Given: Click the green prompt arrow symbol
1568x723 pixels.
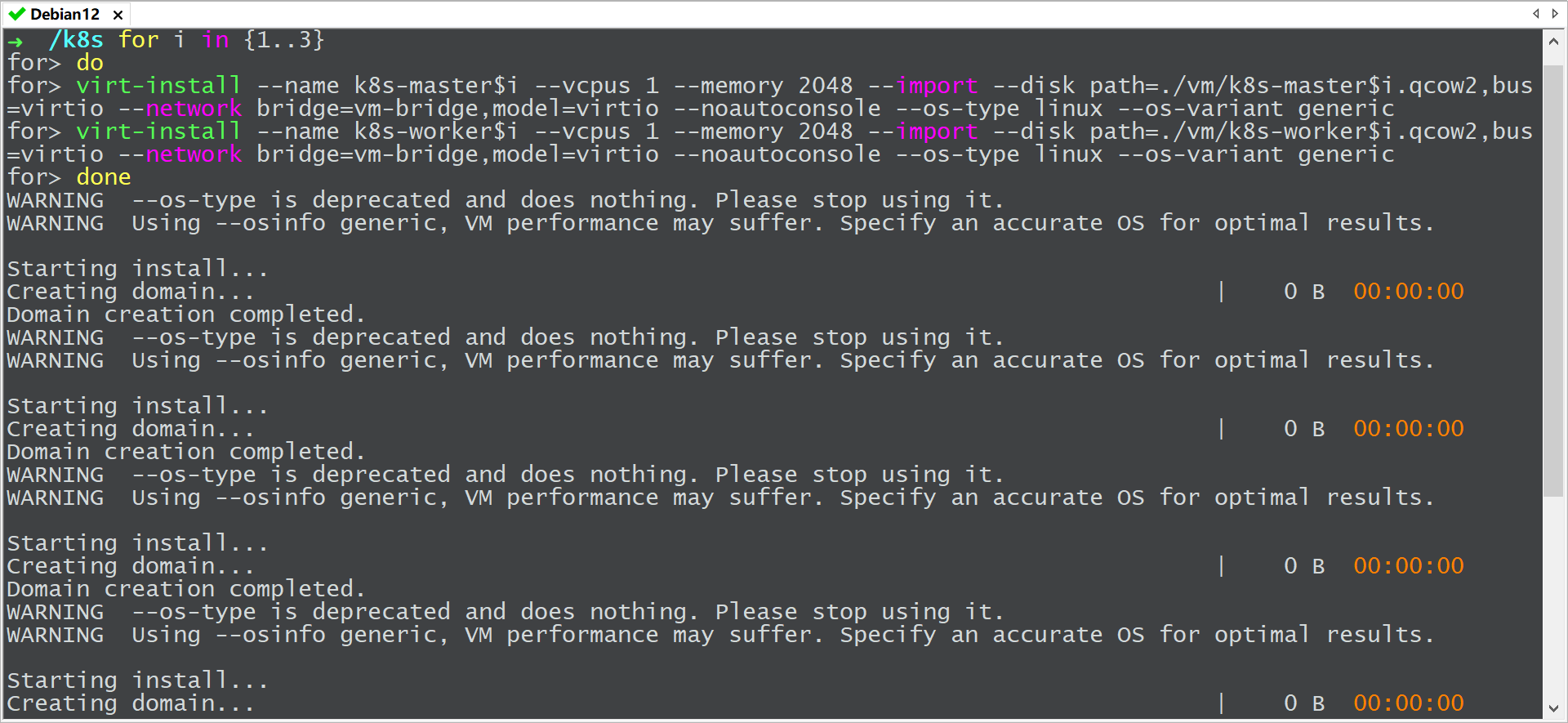Looking at the screenshot, I should (16, 41).
